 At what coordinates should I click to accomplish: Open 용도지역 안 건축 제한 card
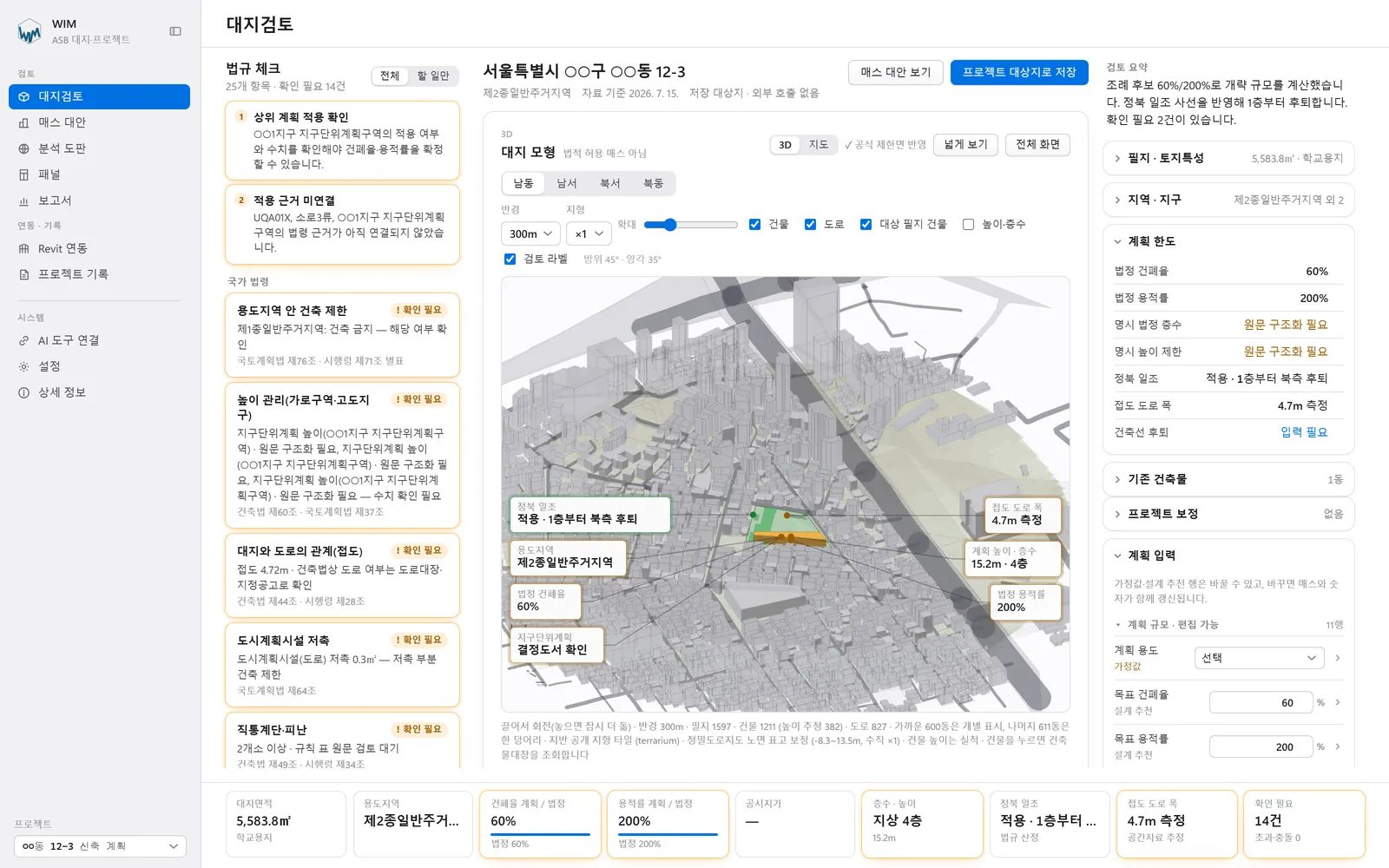342,335
